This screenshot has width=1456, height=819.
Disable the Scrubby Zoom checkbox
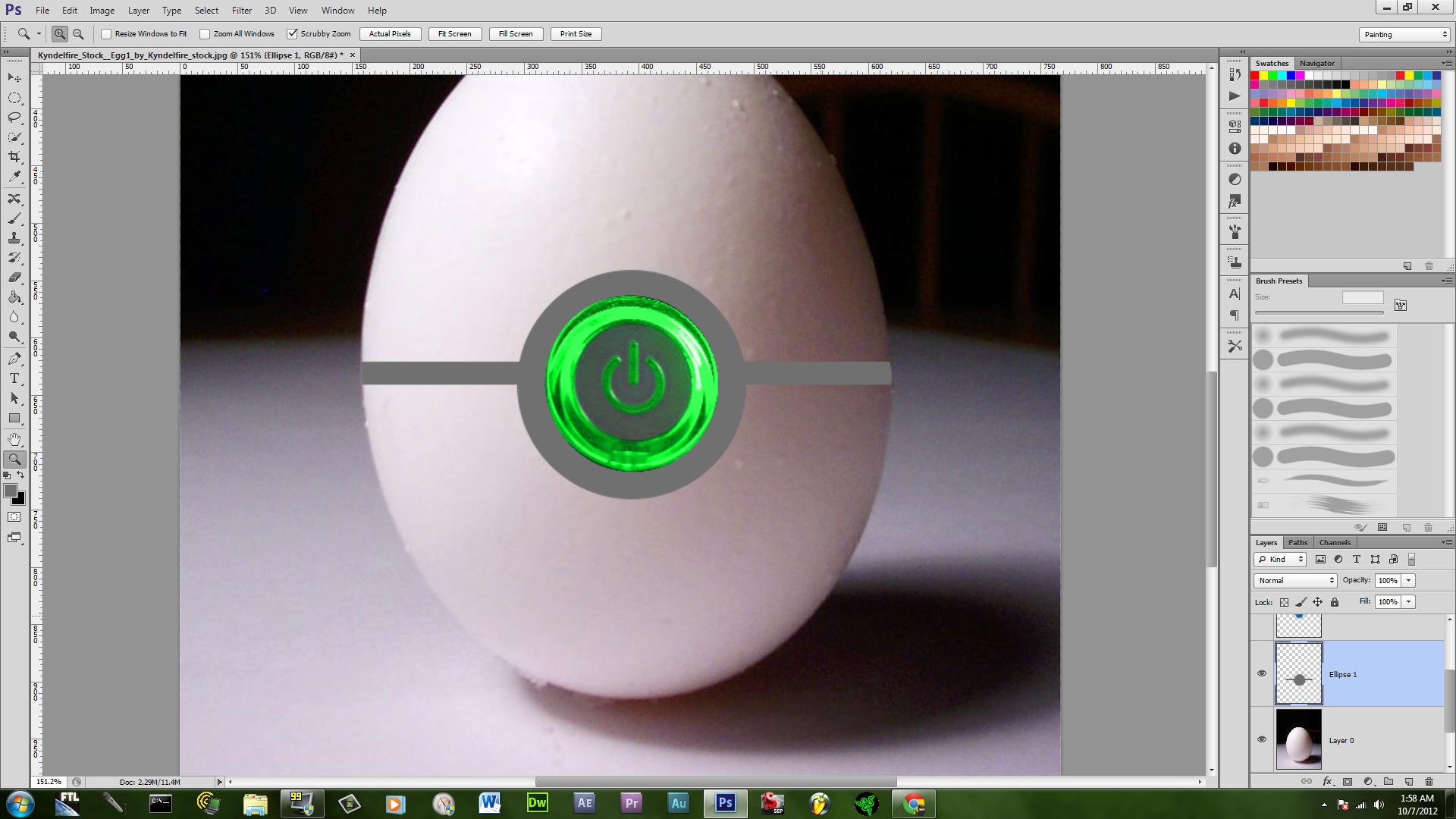click(292, 34)
